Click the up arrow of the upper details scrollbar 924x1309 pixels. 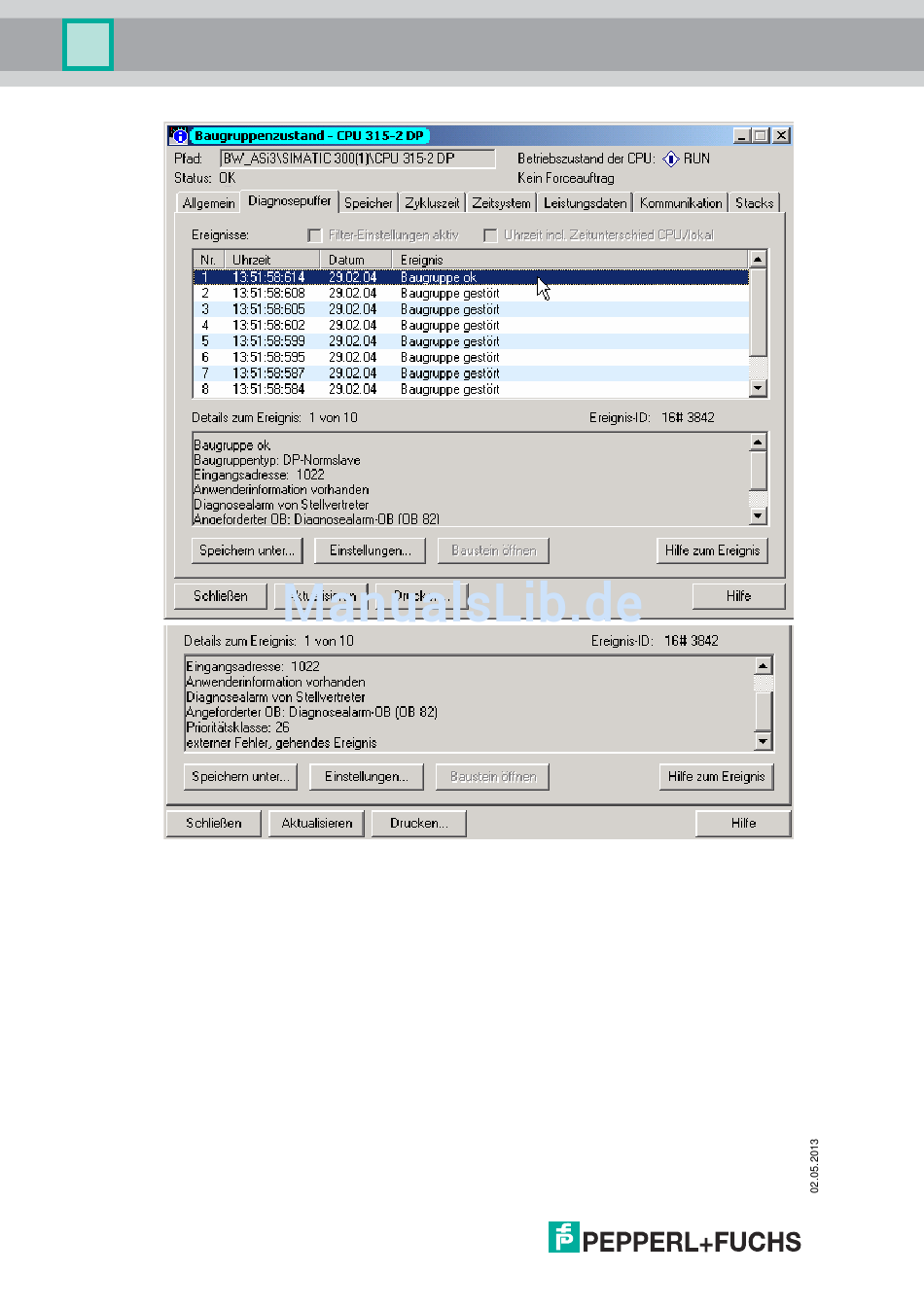(759, 442)
